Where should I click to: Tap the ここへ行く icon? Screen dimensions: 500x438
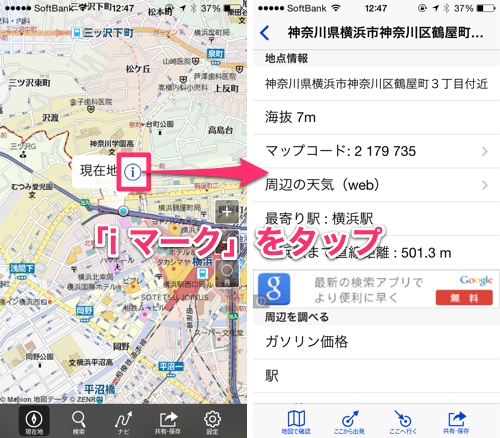pyautogui.click(x=403, y=422)
